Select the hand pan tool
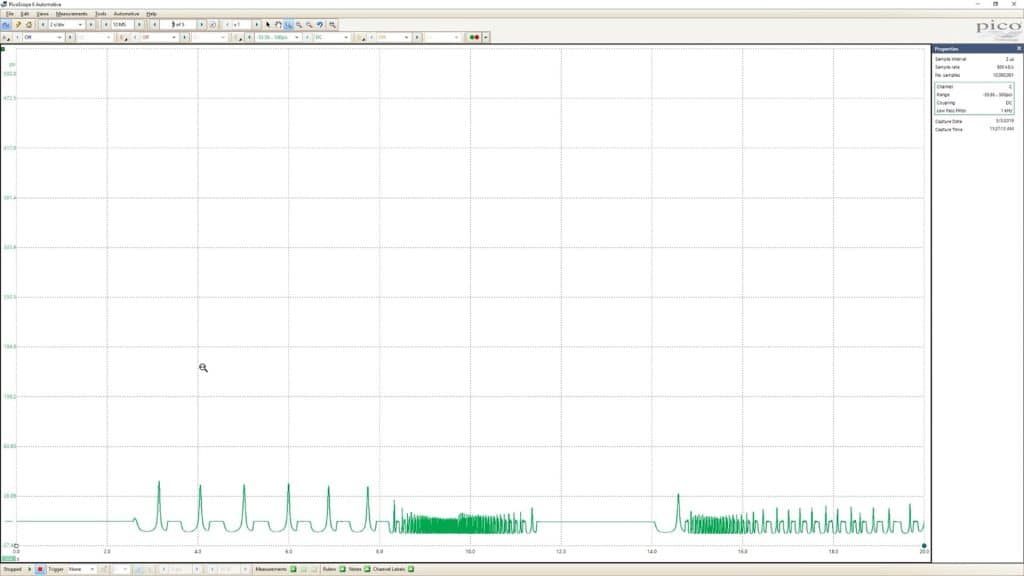The height and width of the screenshot is (576, 1024). [x=278, y=25]
